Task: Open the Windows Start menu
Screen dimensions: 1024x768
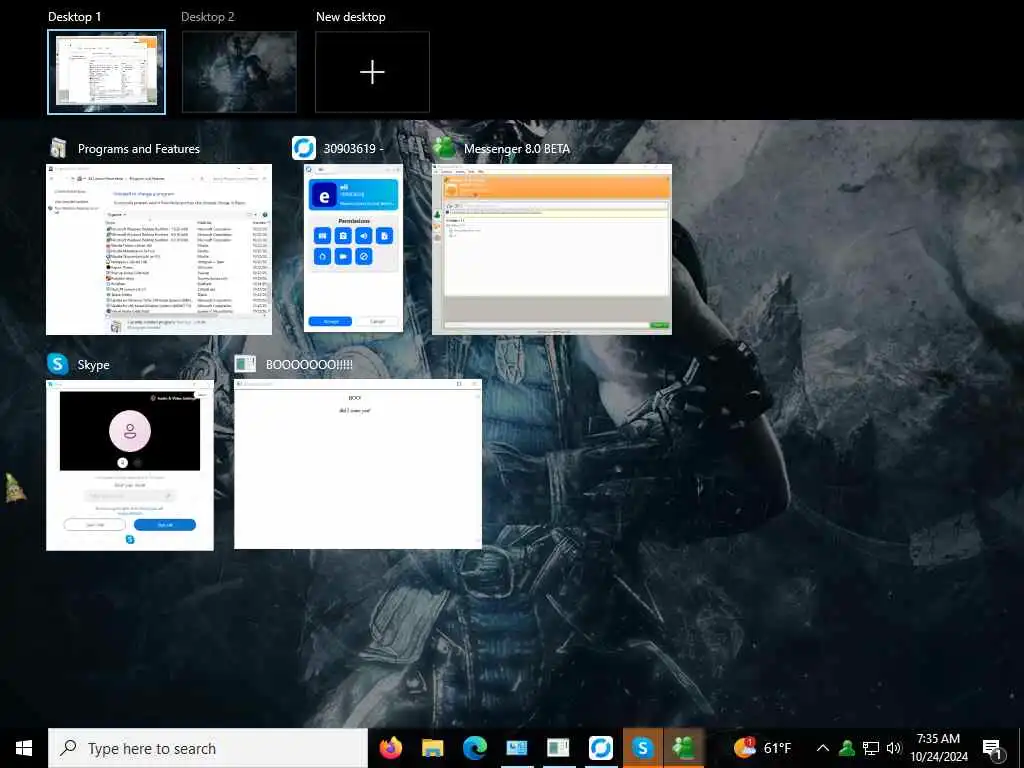Action: click(x=24, y=748)
